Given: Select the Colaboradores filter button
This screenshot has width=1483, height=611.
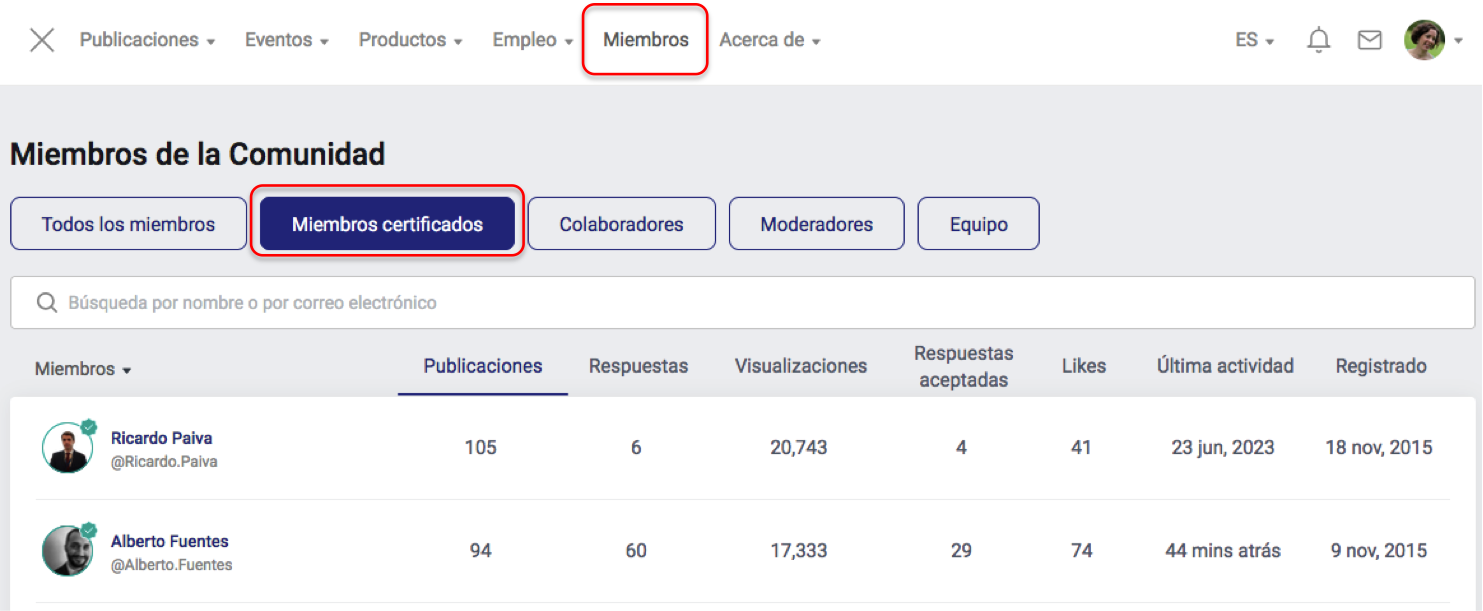Looking at the screenshot, I should click(621, 224).
